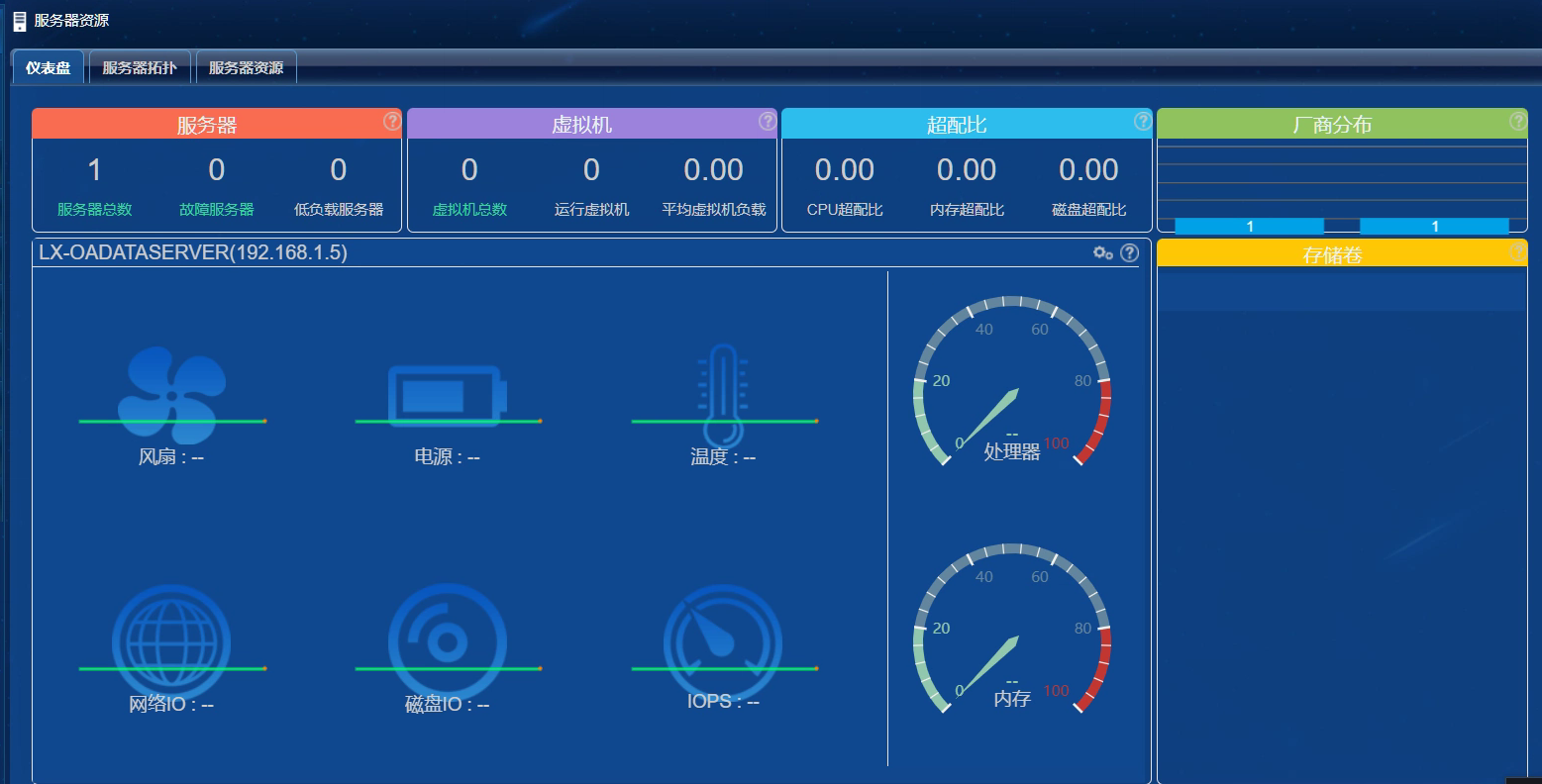Click the 服务器 card header
Viewport: 1542px width, 784px height.
click(217, 124)
